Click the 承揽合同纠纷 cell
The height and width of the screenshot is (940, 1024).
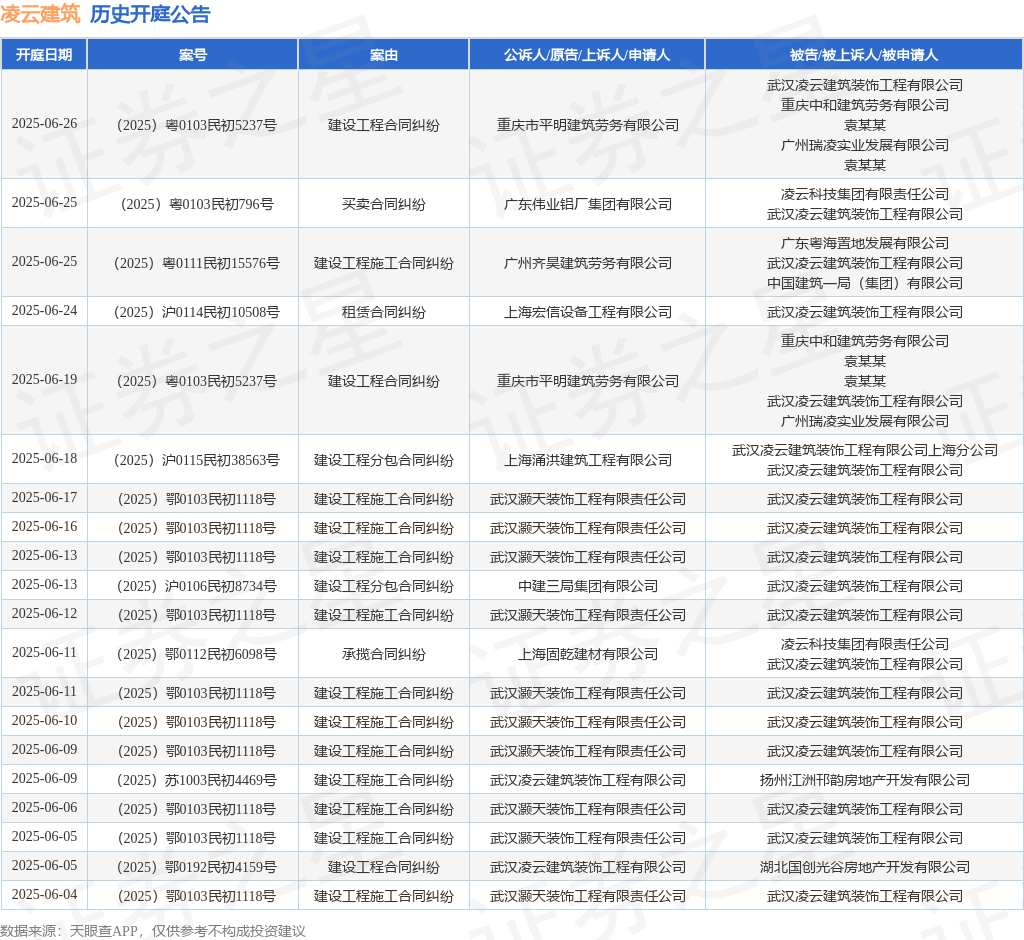(383, 654)
